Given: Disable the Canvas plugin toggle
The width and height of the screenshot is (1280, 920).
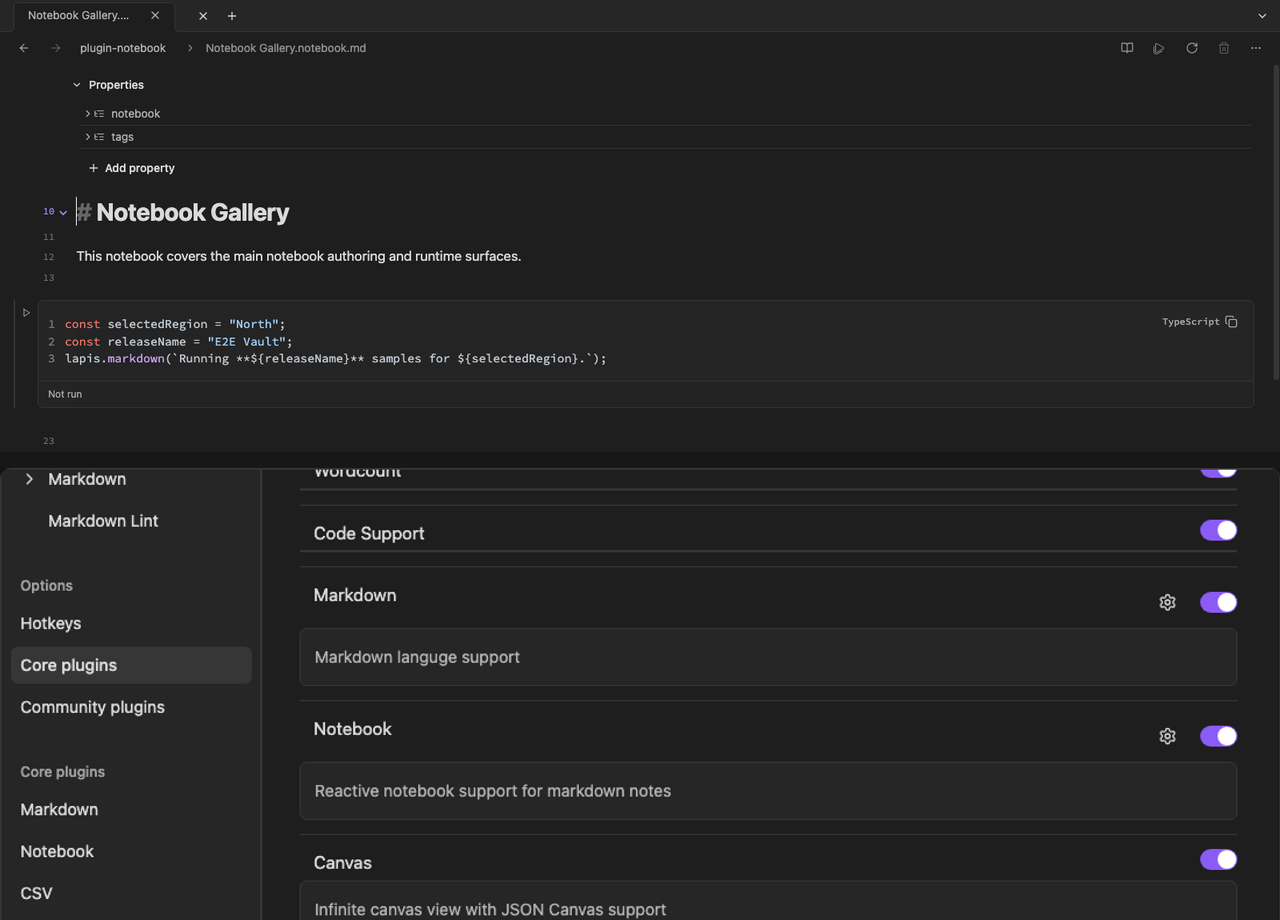Looking at the screenshot, I should tap(1218, 859).
